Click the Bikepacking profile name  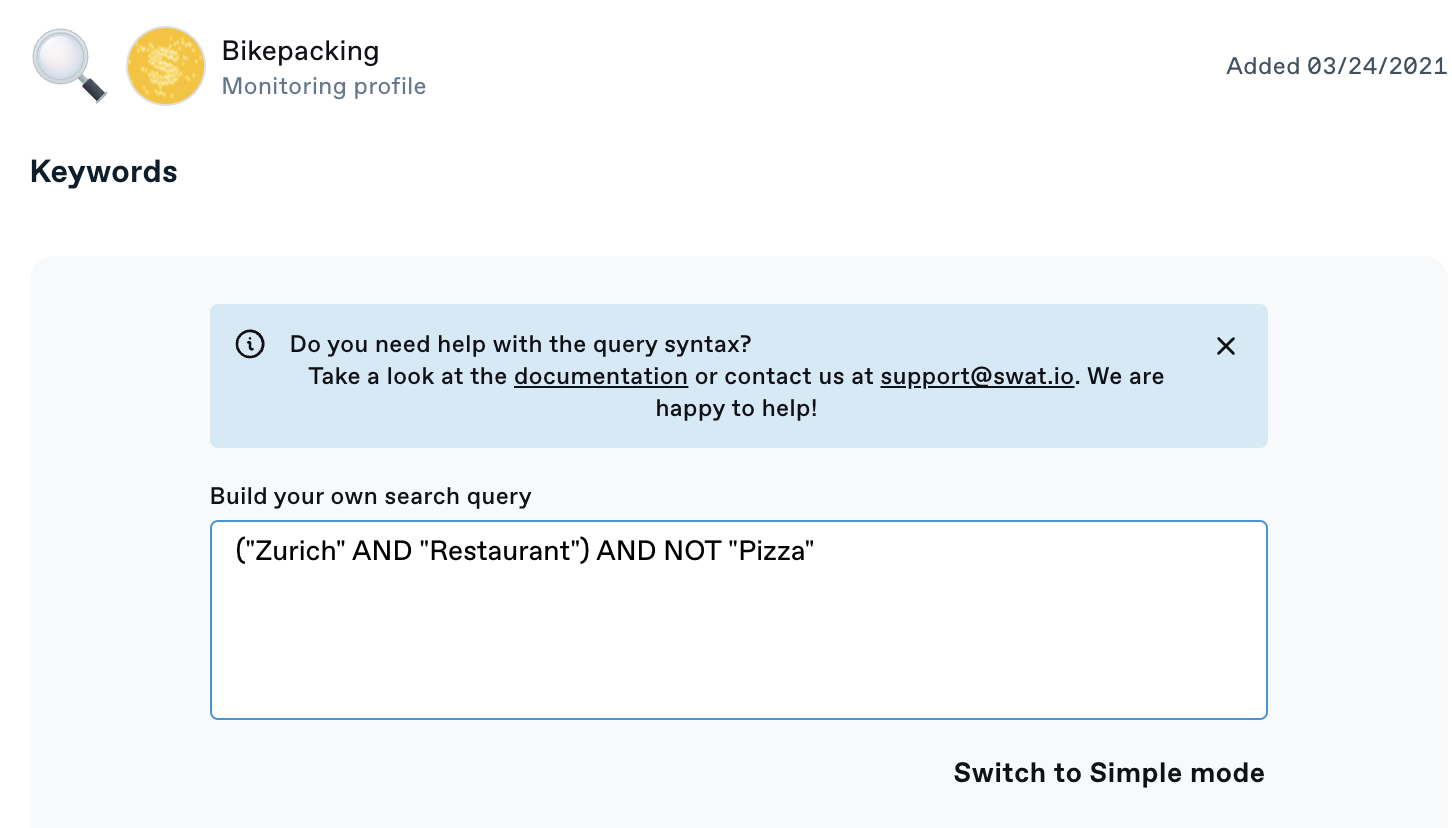[300, 51]
